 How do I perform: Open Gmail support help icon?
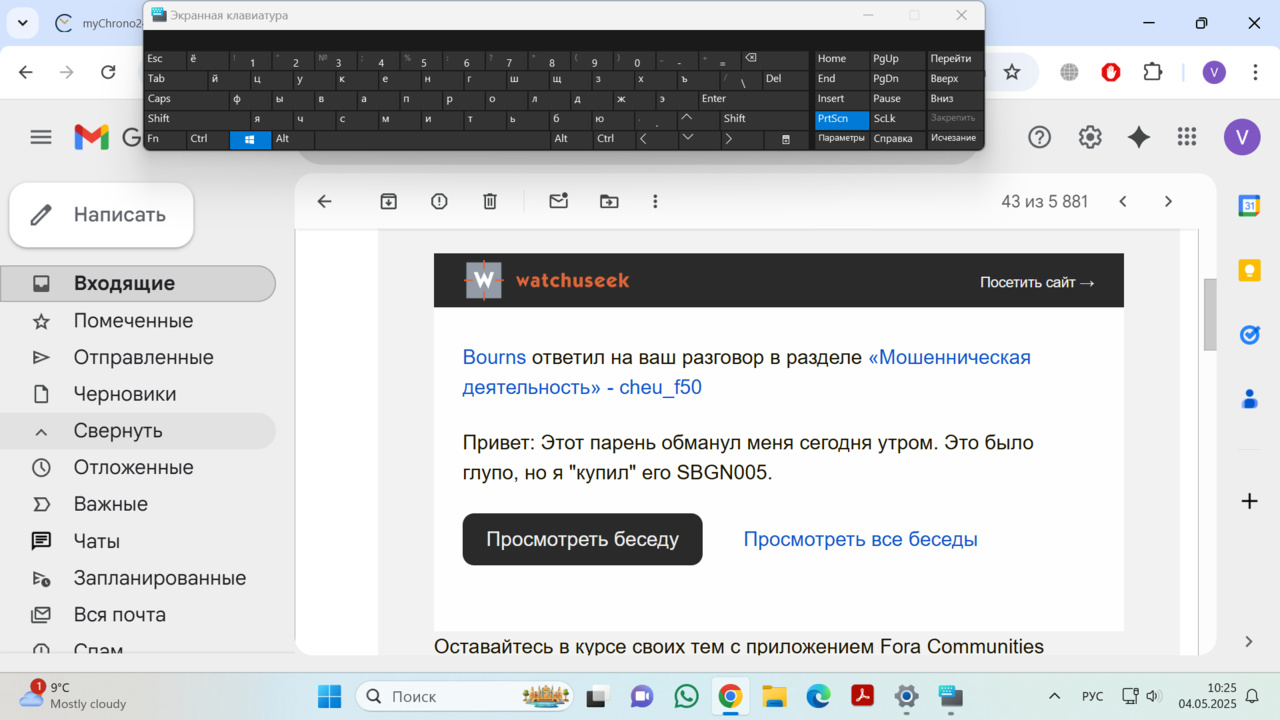tap(1040, 137)
